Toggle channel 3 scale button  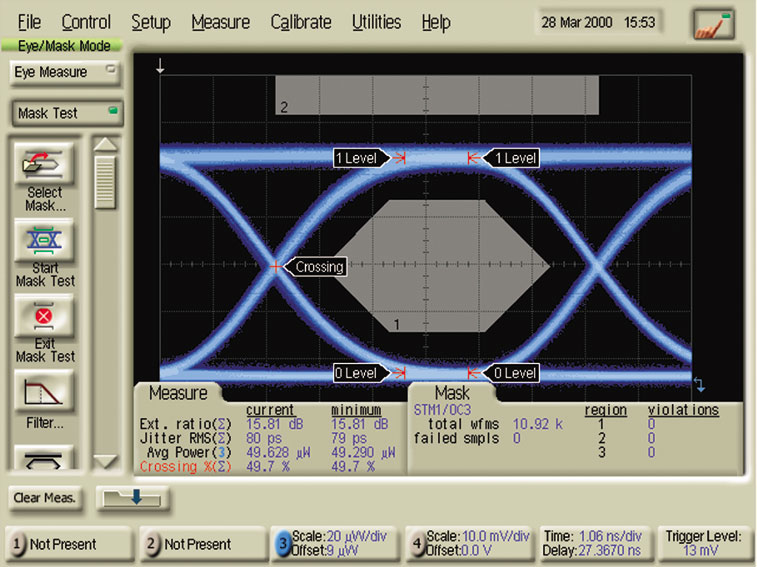coord(335,544)
